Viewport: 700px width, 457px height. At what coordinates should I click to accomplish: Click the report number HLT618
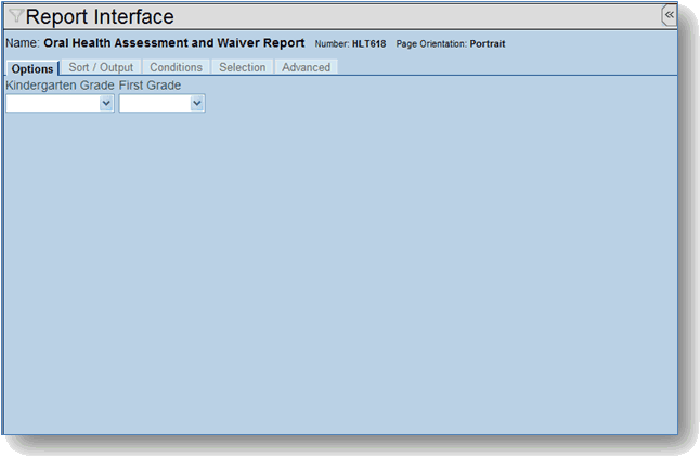(369, 44)
